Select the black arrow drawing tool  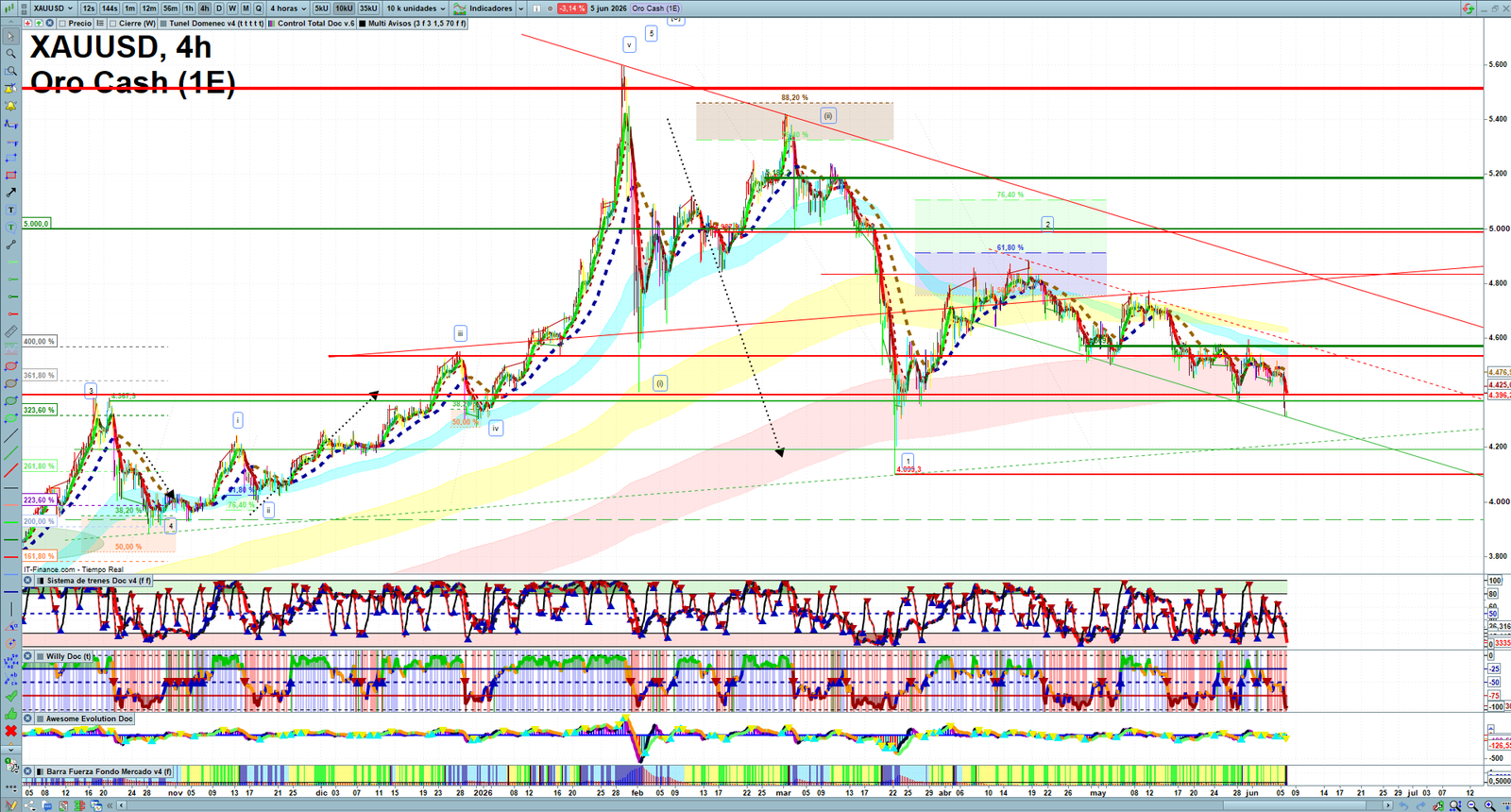point(11,193)
